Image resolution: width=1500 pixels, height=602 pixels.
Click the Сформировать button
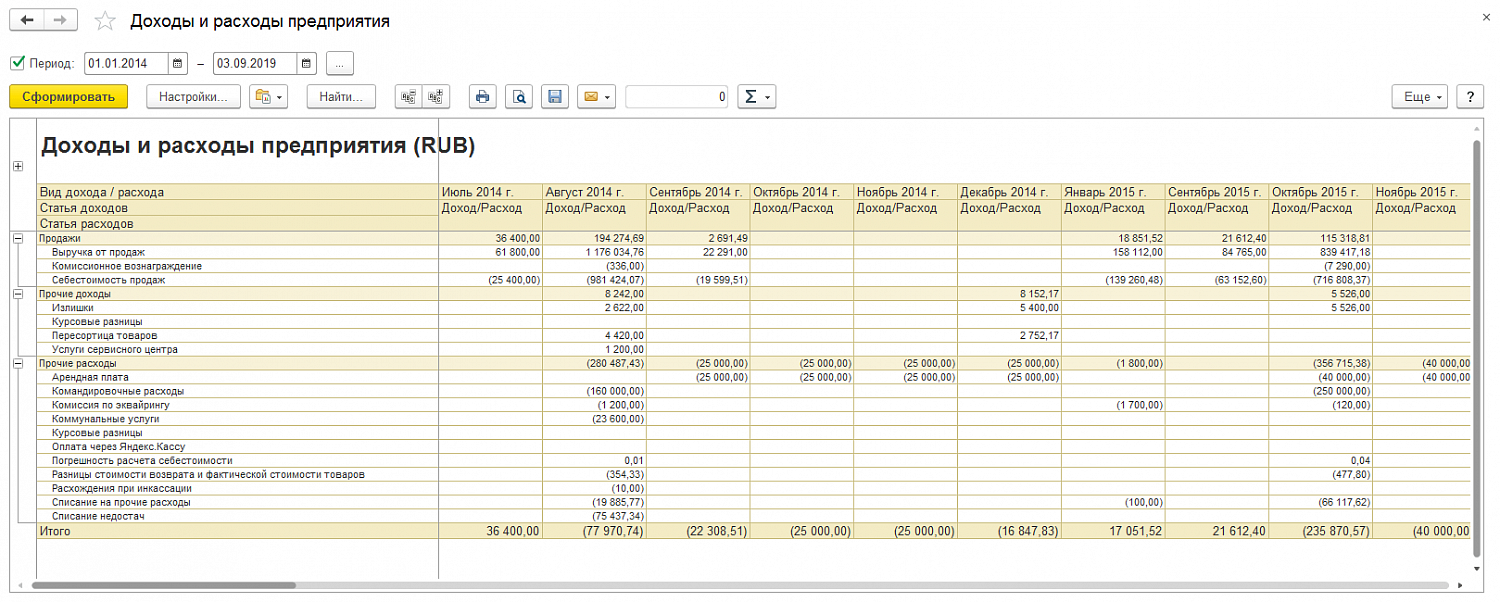coord(69,97)
